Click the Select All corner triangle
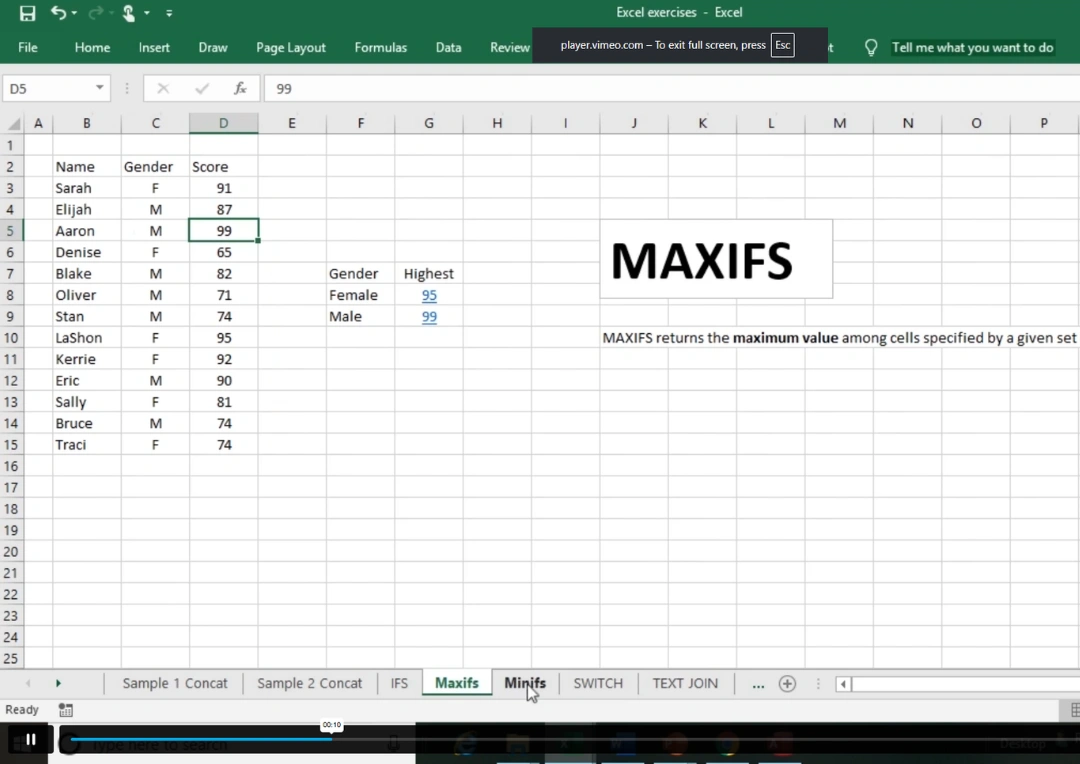This screenshot has width=1080, height=764. click(x=14, y=124)
